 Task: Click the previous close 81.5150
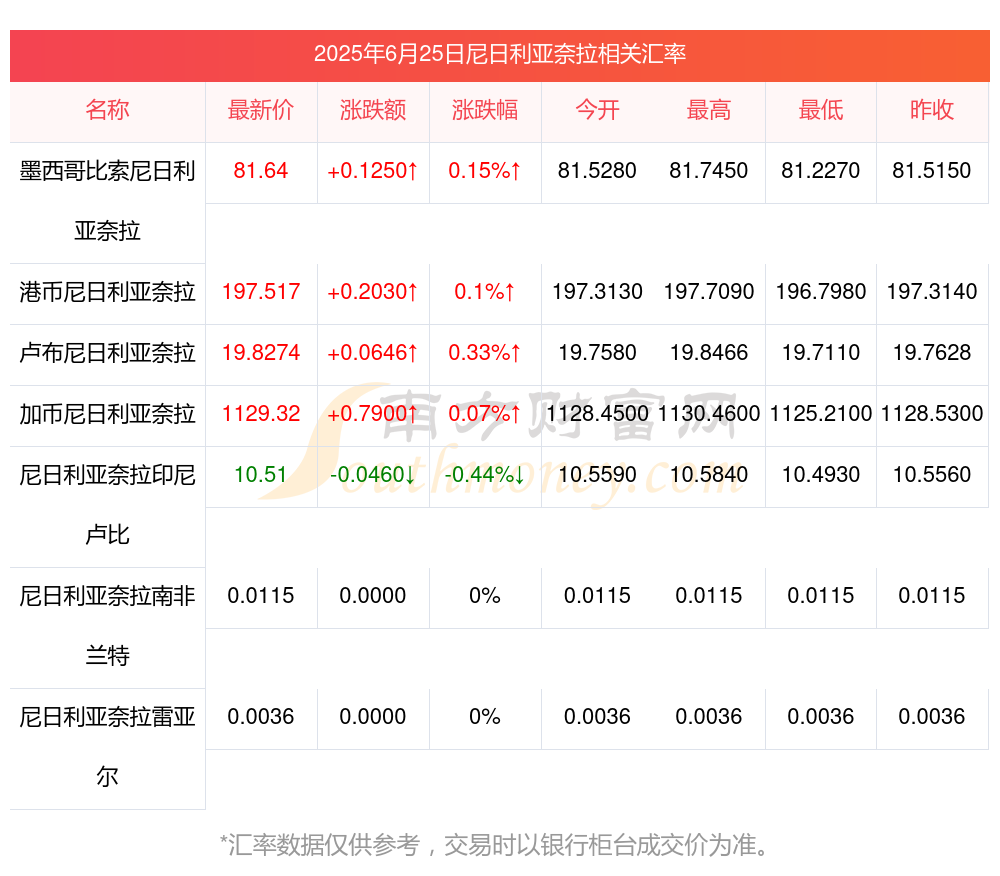(x=932, y=171)
